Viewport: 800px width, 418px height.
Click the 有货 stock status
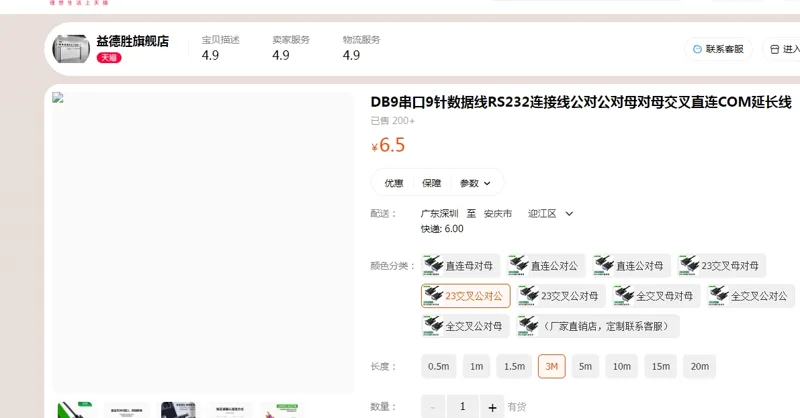pos(517,407)
